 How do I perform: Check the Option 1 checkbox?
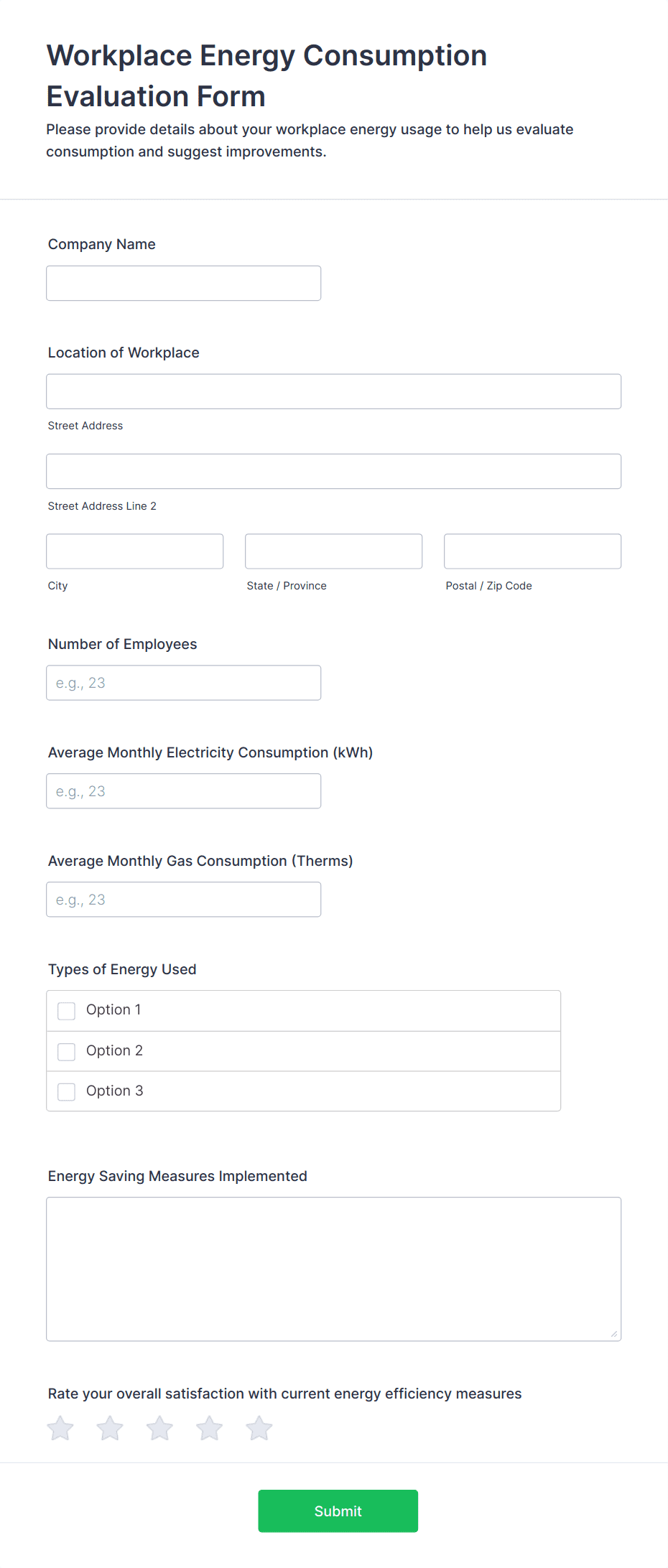66,1011
